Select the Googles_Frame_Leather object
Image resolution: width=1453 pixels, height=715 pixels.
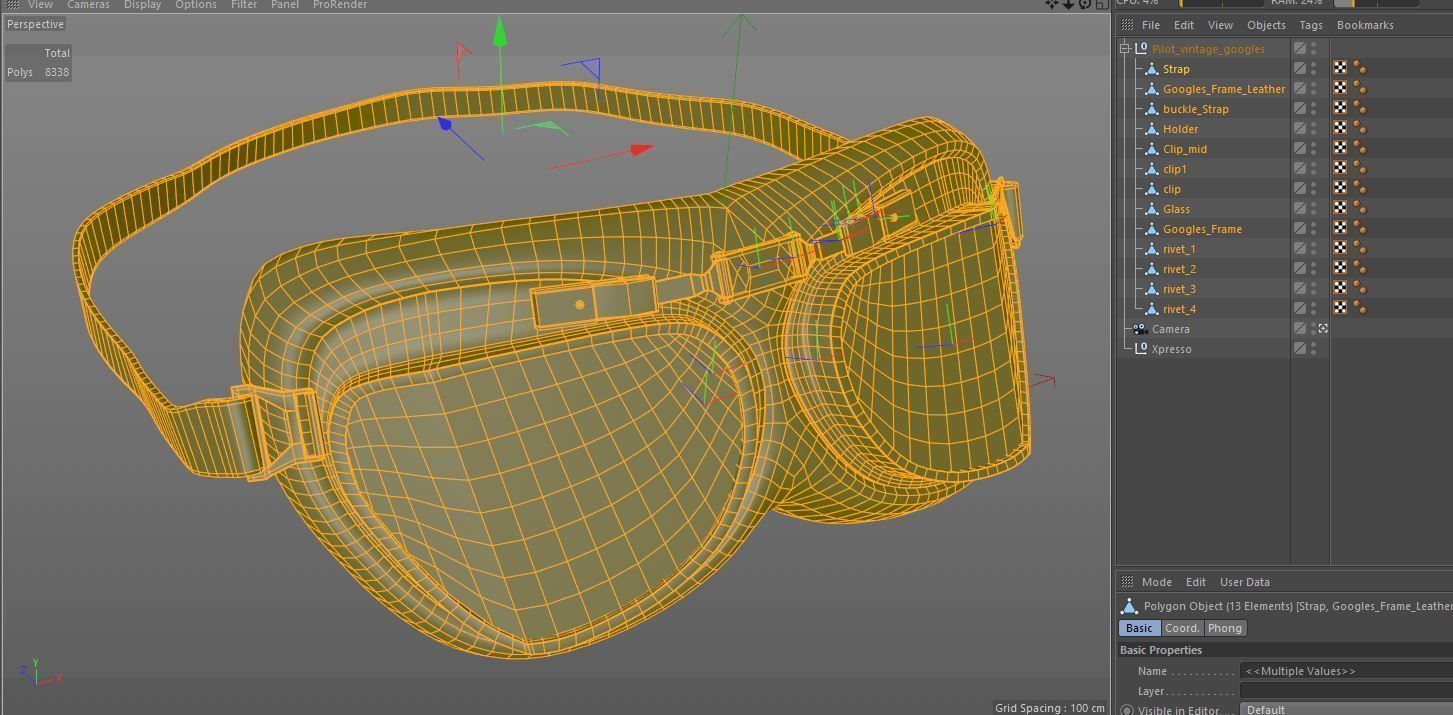pyautogui.click(x=1224, y=89)
